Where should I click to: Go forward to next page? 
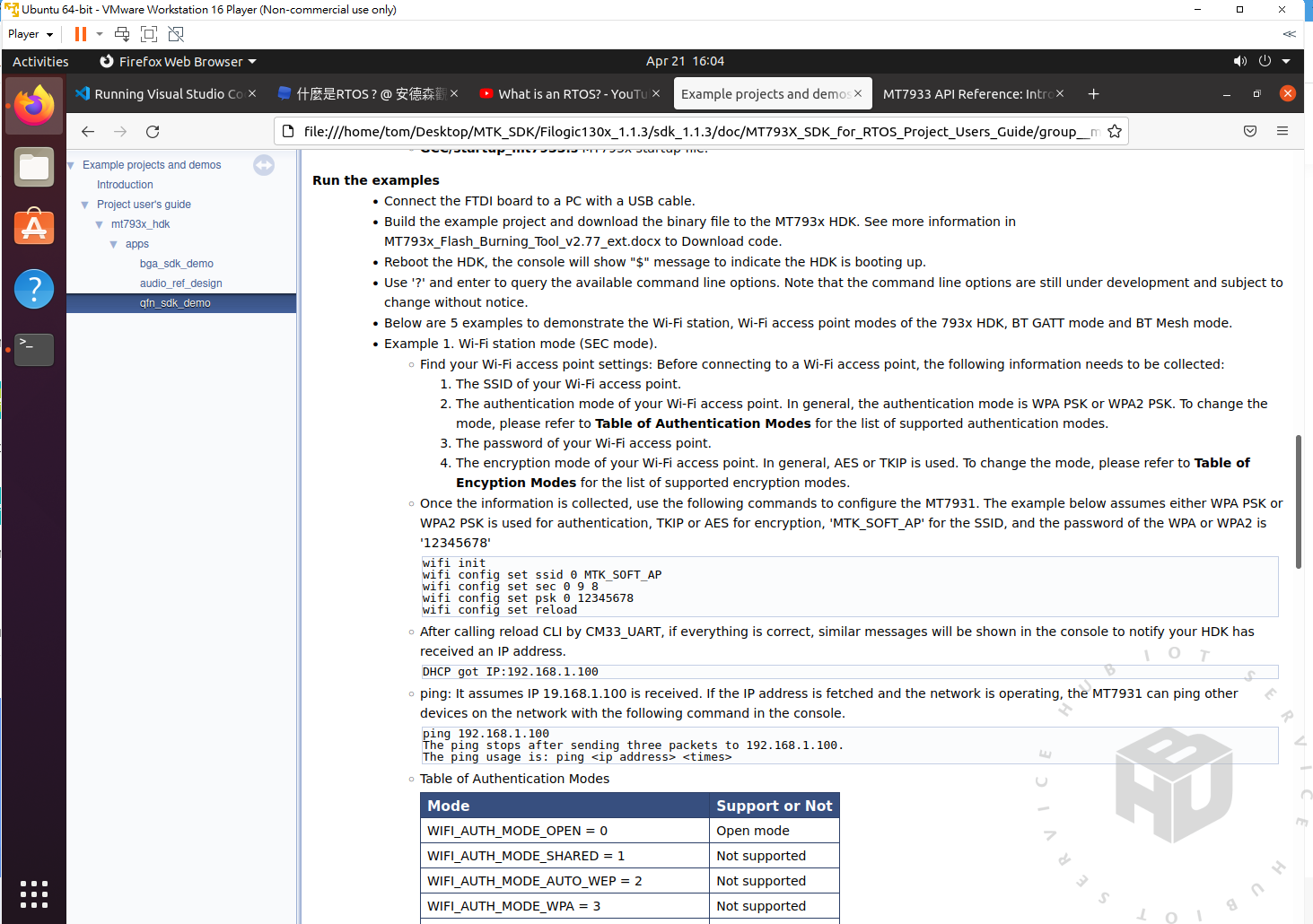coord(120,131)
